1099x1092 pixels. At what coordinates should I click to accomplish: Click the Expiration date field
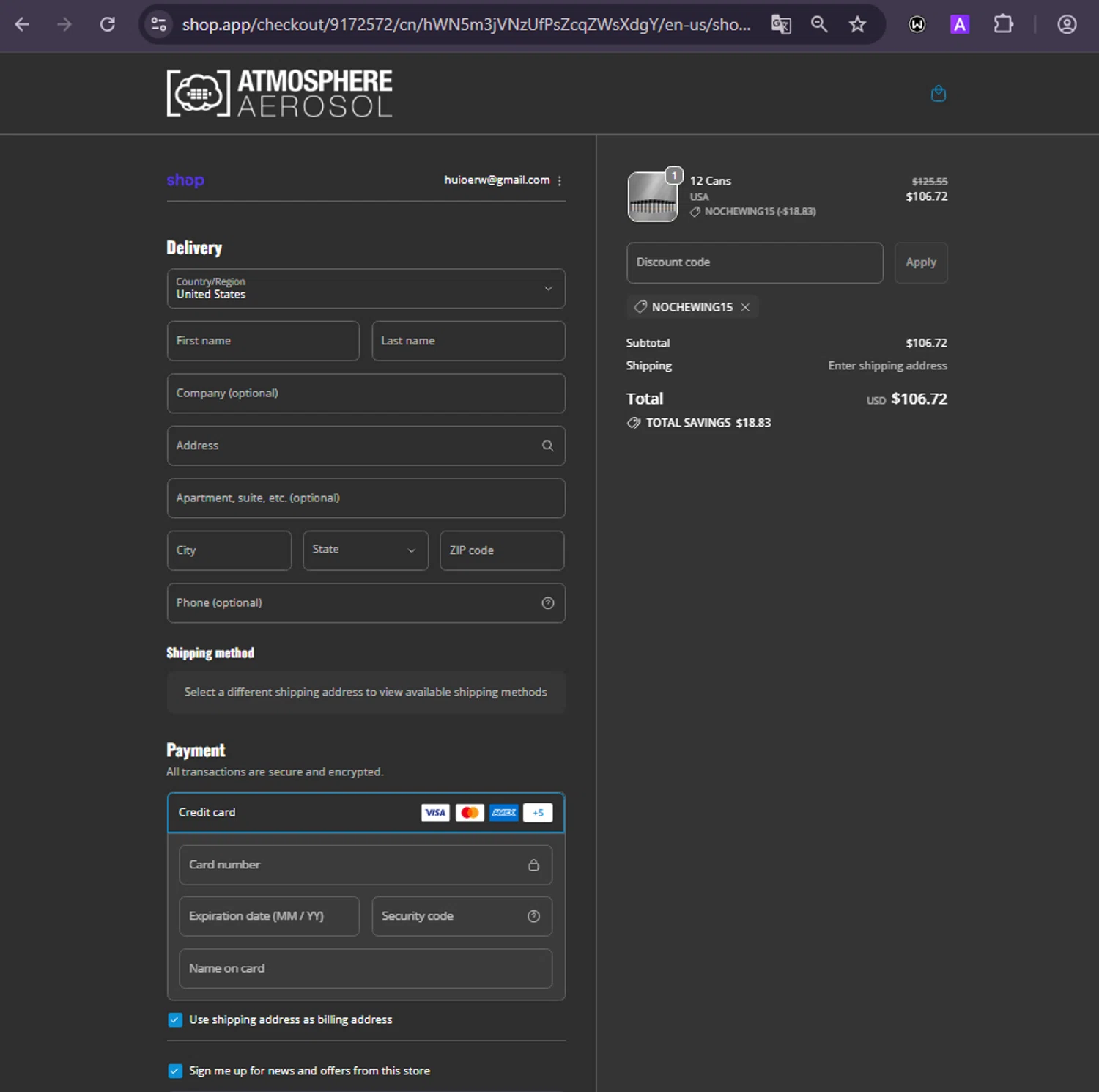coord(269,916)
